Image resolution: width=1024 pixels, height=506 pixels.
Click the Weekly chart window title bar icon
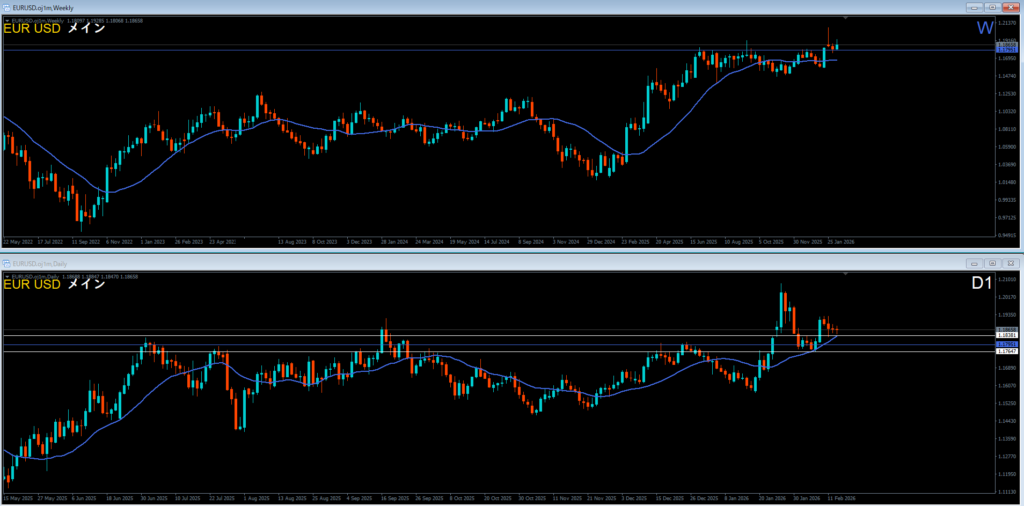click(6, 7)
